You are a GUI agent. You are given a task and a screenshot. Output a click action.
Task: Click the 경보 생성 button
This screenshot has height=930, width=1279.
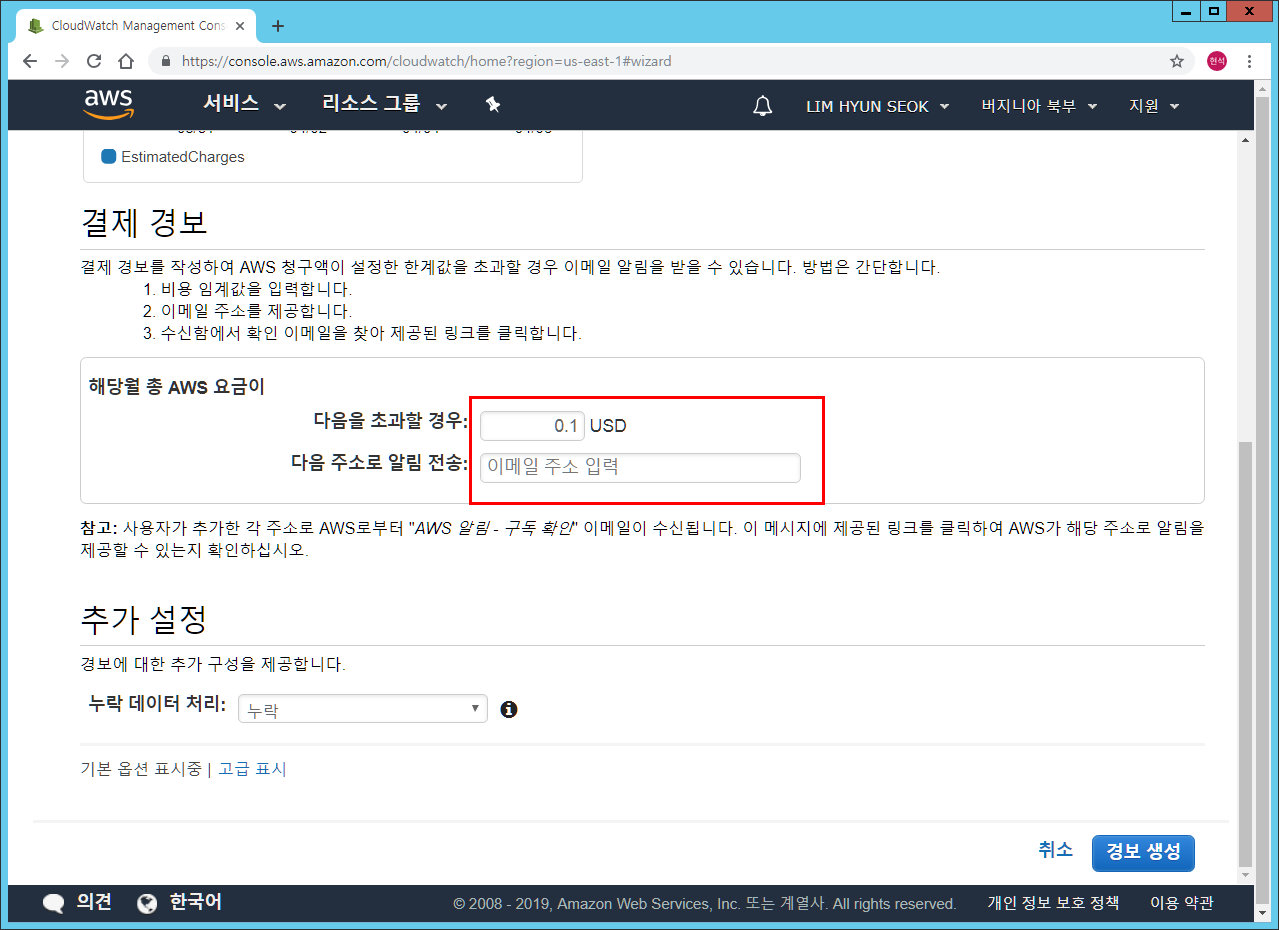(x=1143, y=852)
